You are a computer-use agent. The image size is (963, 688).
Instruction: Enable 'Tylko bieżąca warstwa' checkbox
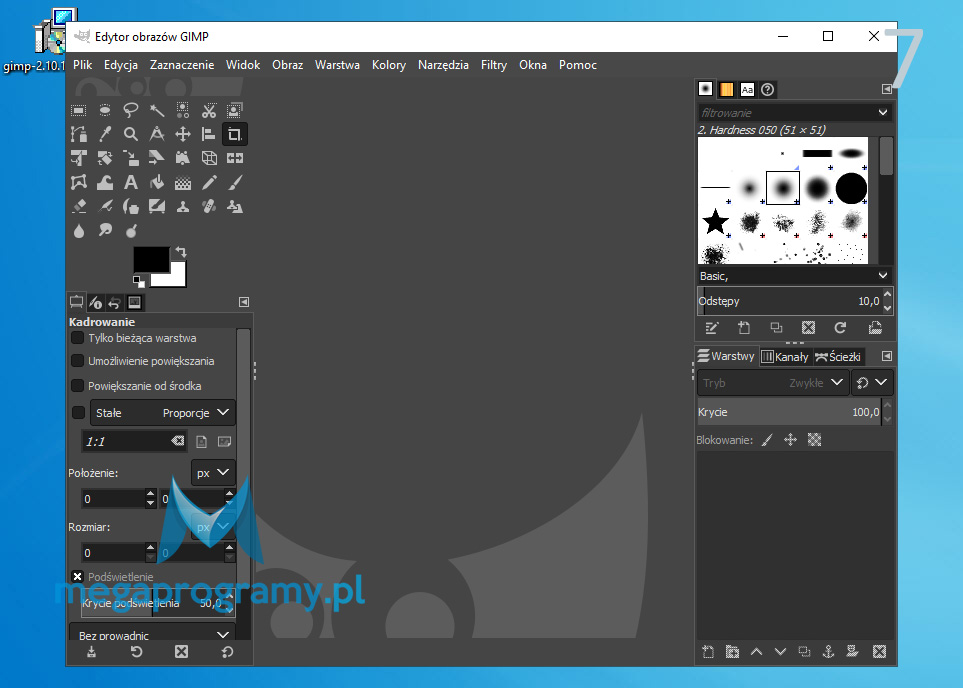coord(77,338)
